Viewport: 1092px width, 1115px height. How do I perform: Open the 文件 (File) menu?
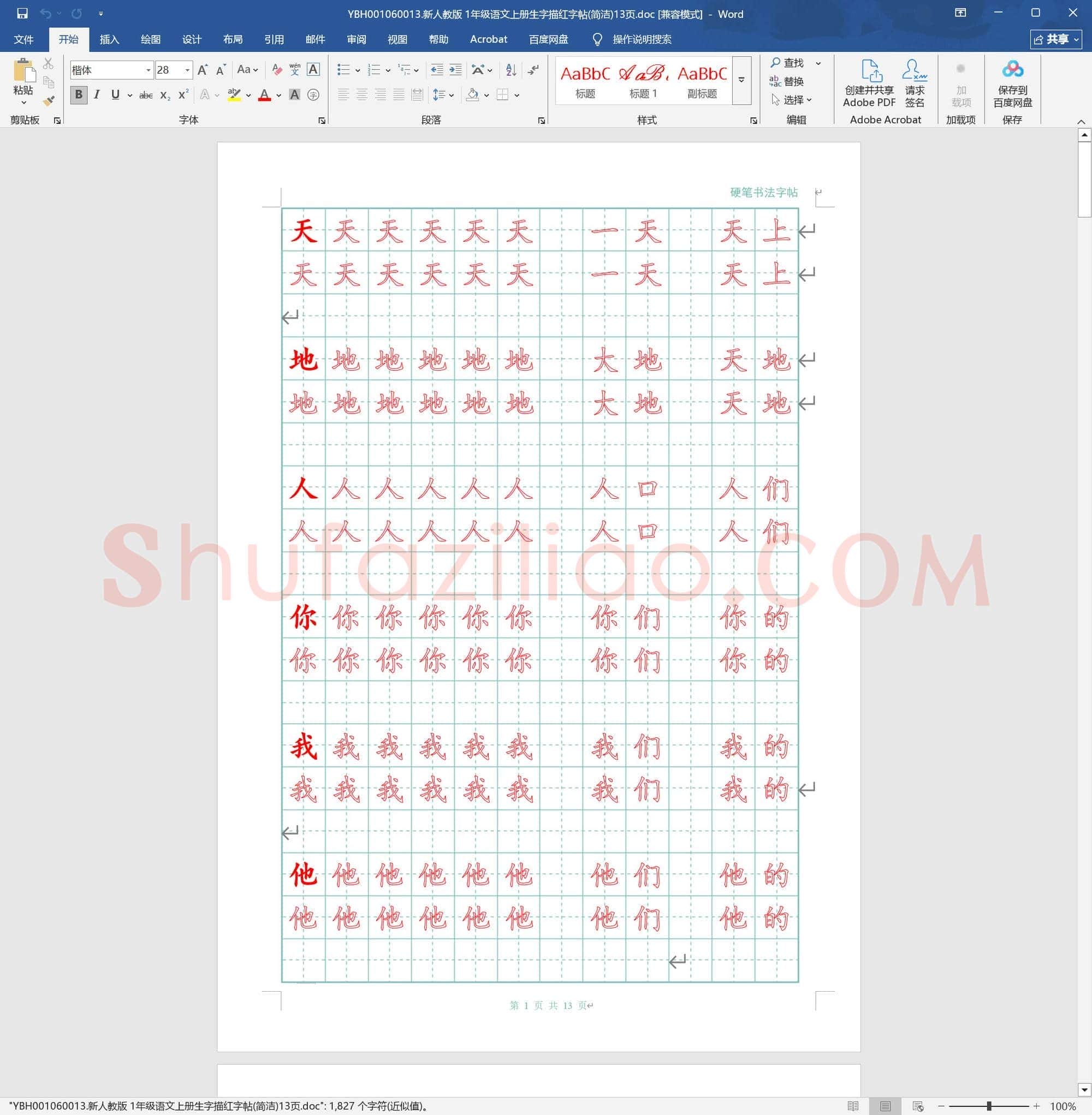point(23,39)
